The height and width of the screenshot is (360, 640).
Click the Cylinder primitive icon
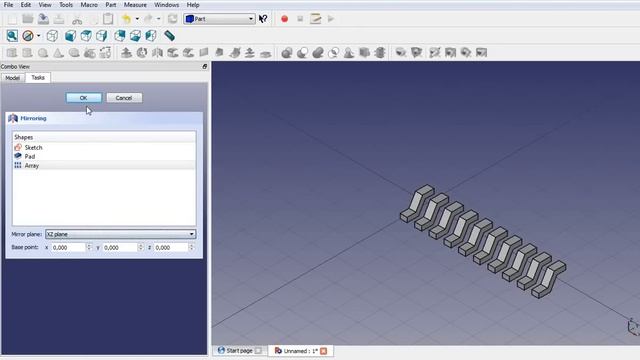pyautogui.click(x=27, y=53)
